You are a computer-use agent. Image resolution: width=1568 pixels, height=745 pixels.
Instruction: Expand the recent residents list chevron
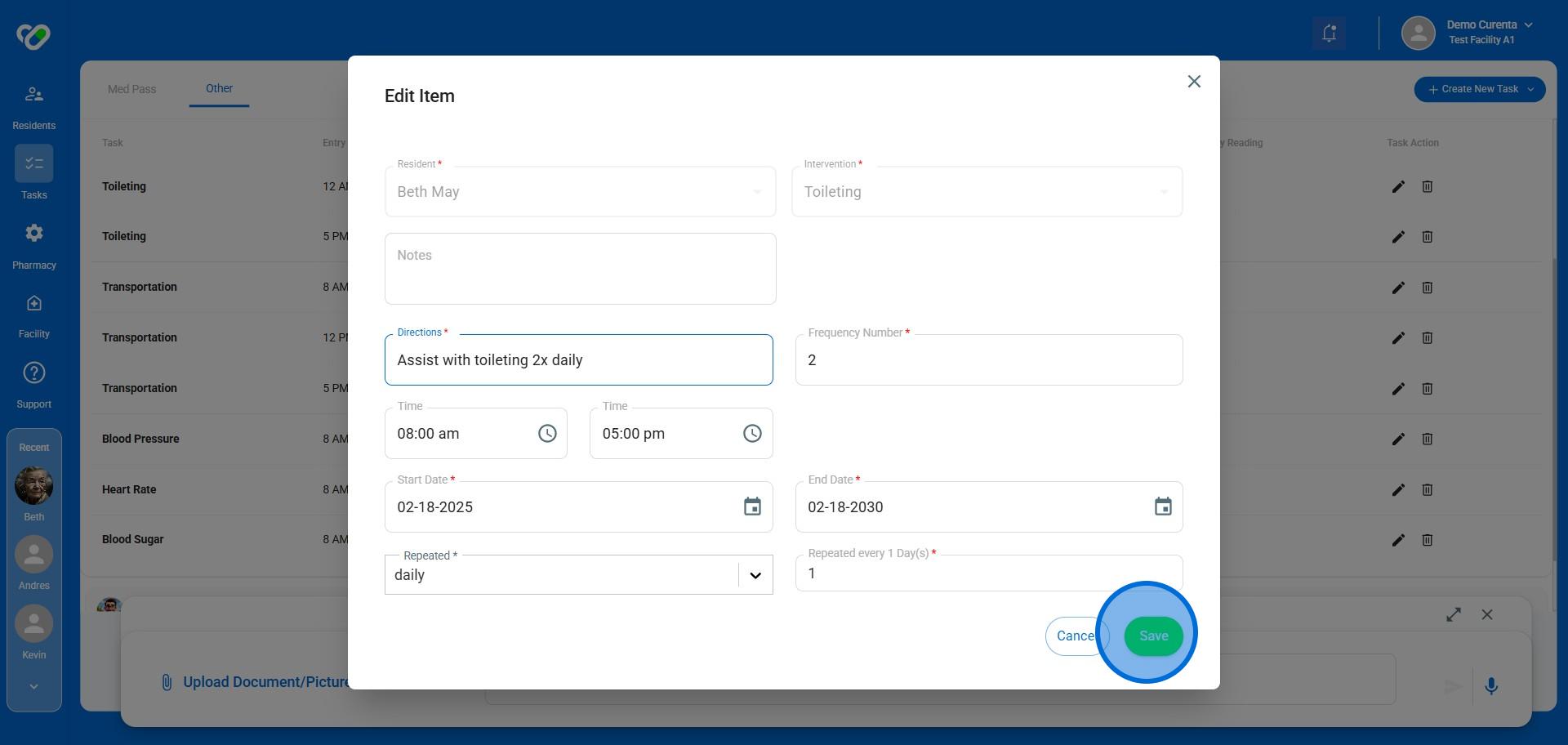point(33,687)
